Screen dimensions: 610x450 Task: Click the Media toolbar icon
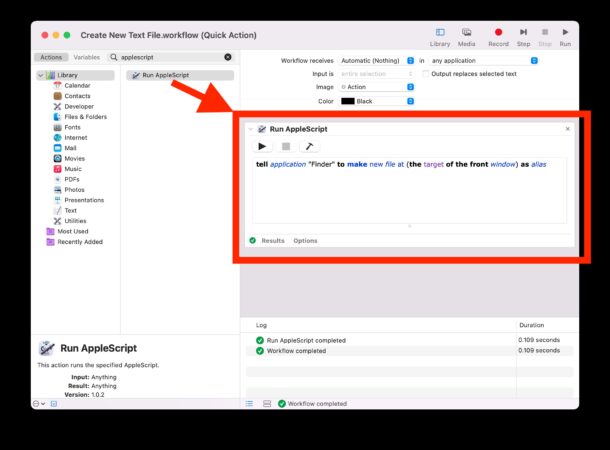coord(466,36)
